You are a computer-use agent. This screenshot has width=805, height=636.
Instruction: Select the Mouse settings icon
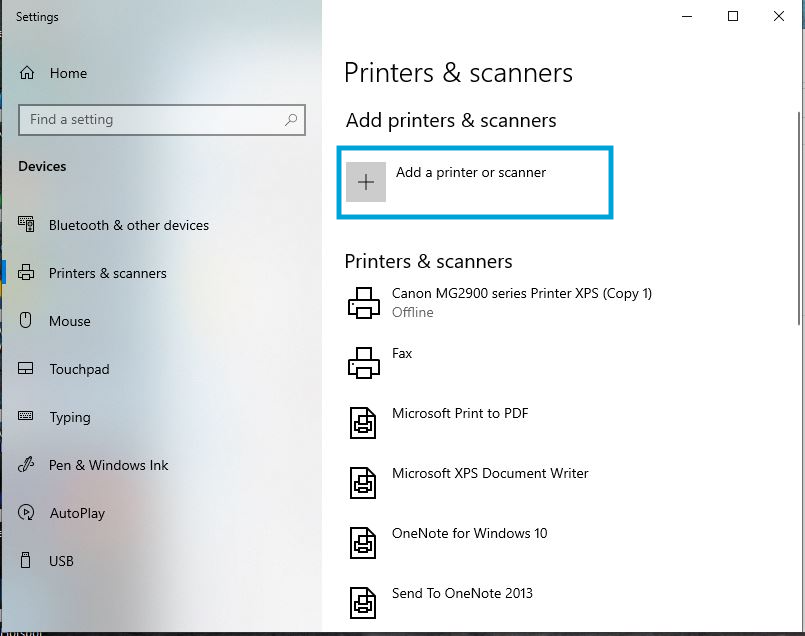27,321
